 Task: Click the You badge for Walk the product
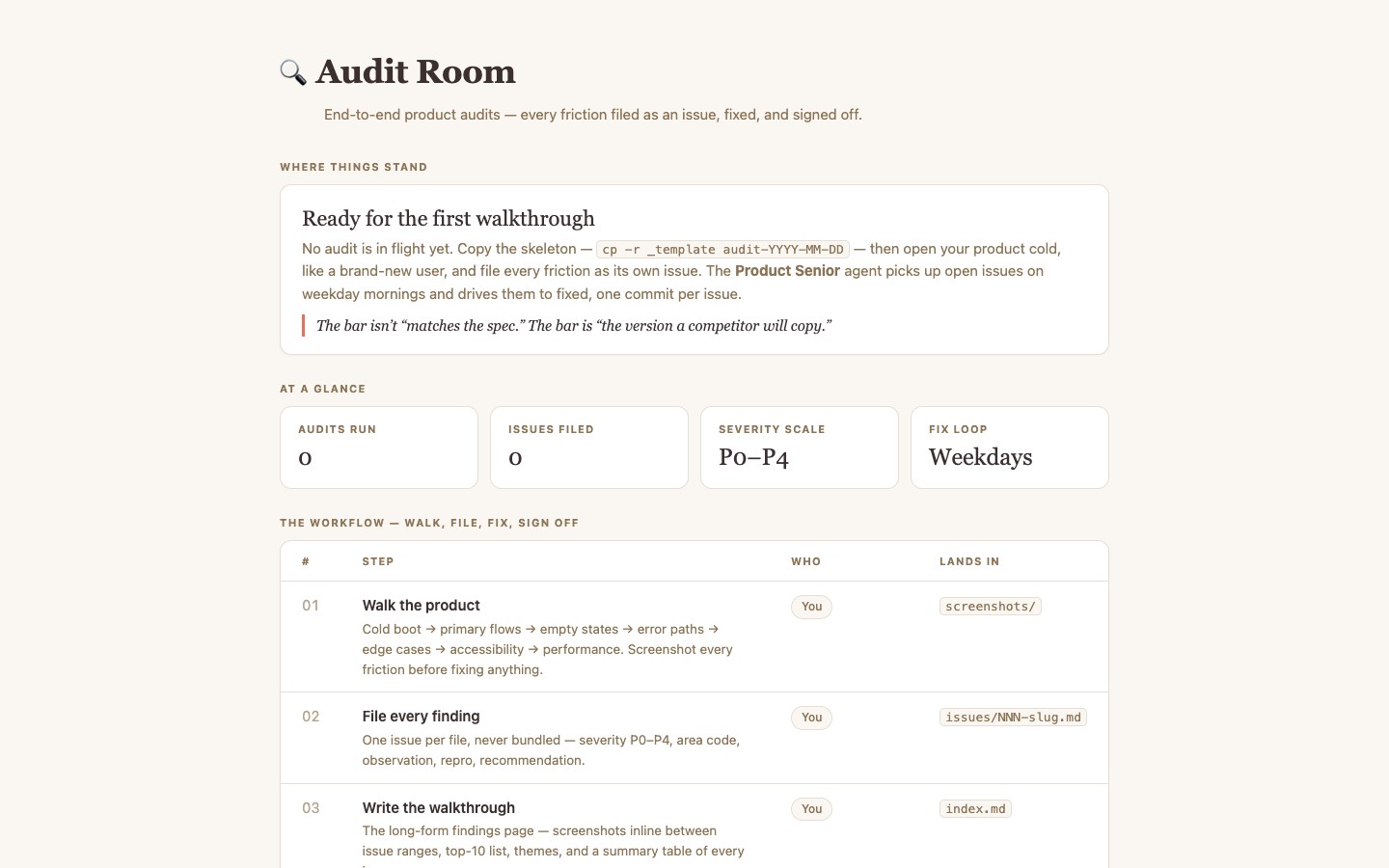812,607
